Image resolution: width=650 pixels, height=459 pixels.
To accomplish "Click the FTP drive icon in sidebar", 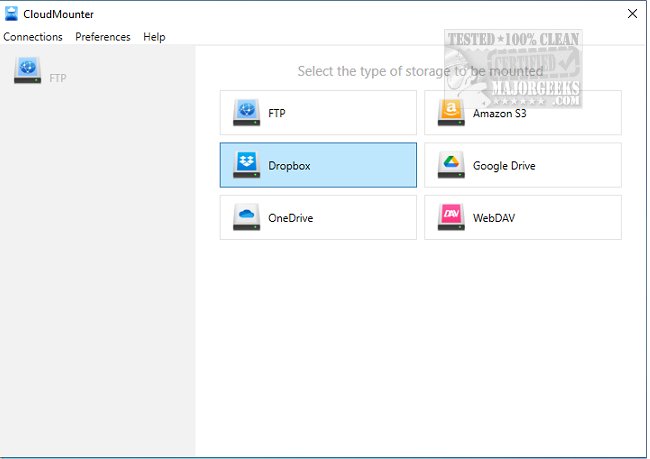I will coord(27,70).
